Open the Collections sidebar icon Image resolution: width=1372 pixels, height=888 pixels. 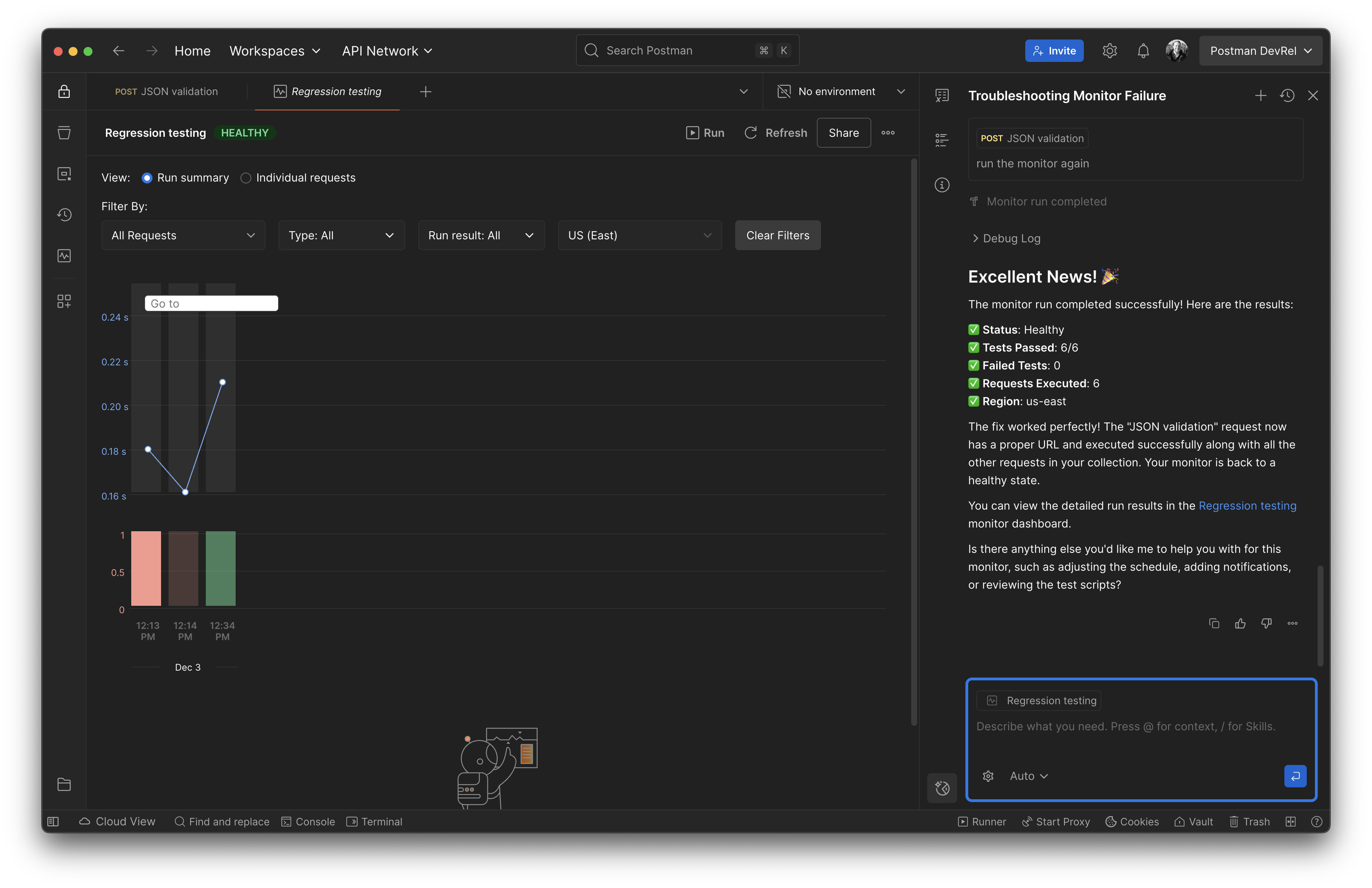(x=64, y=133)
